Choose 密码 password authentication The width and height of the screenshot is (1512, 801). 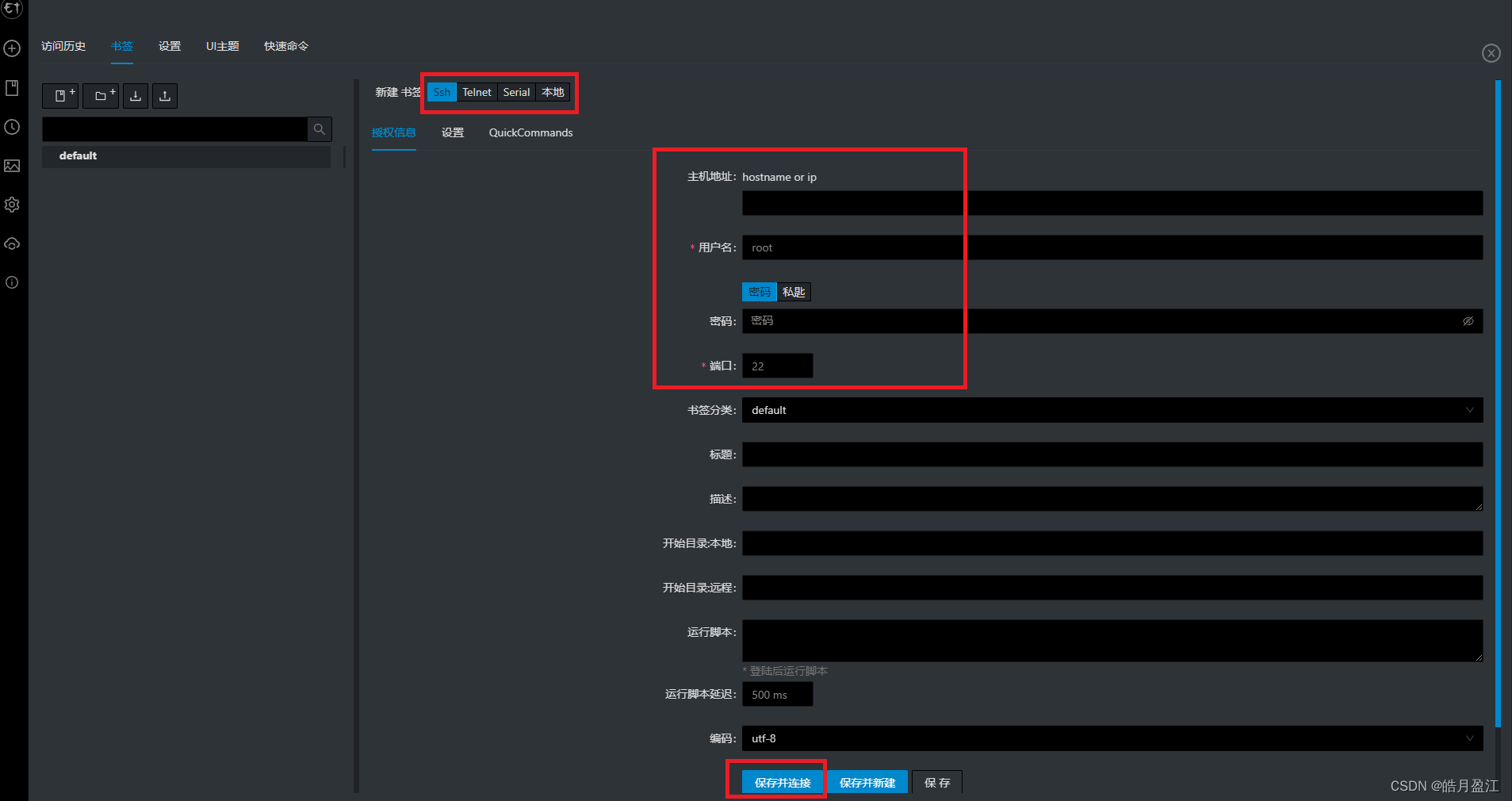pos(760,292)
